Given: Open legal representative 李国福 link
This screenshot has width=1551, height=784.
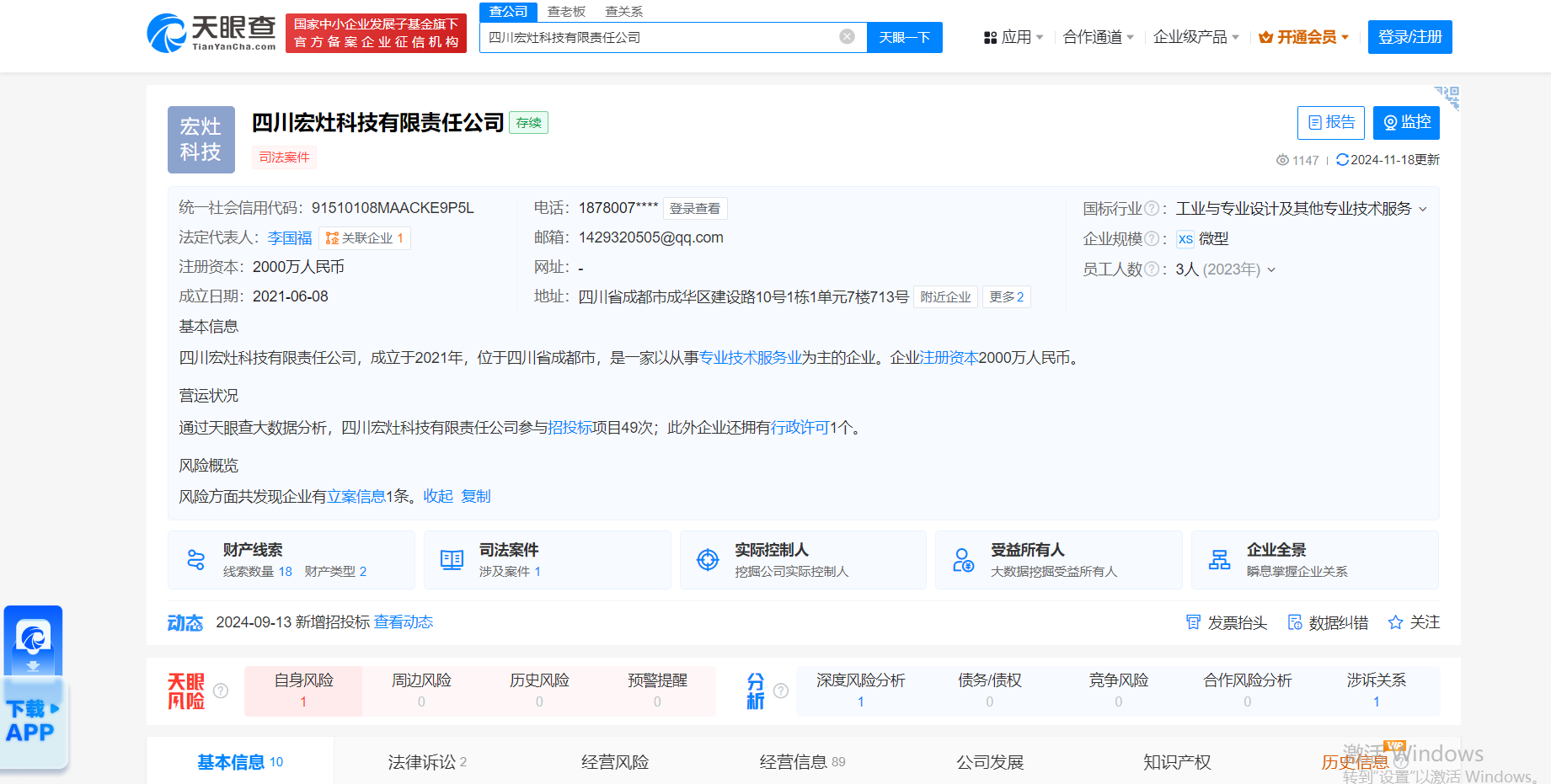Looking at the screenshot, I should 290,238.
